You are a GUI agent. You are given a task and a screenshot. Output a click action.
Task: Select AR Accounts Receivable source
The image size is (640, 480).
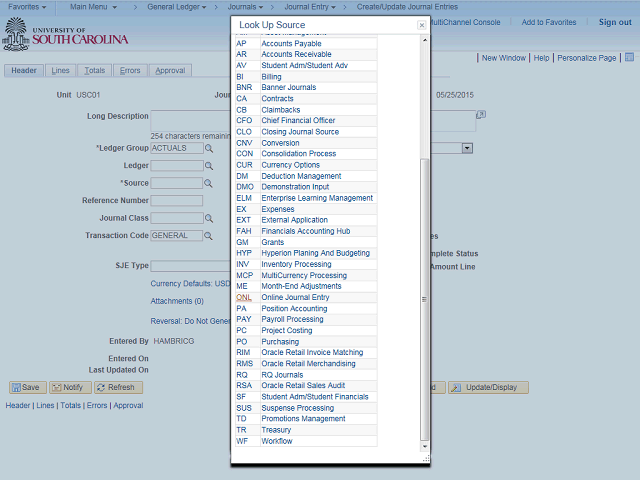click(x=306, y=54)
